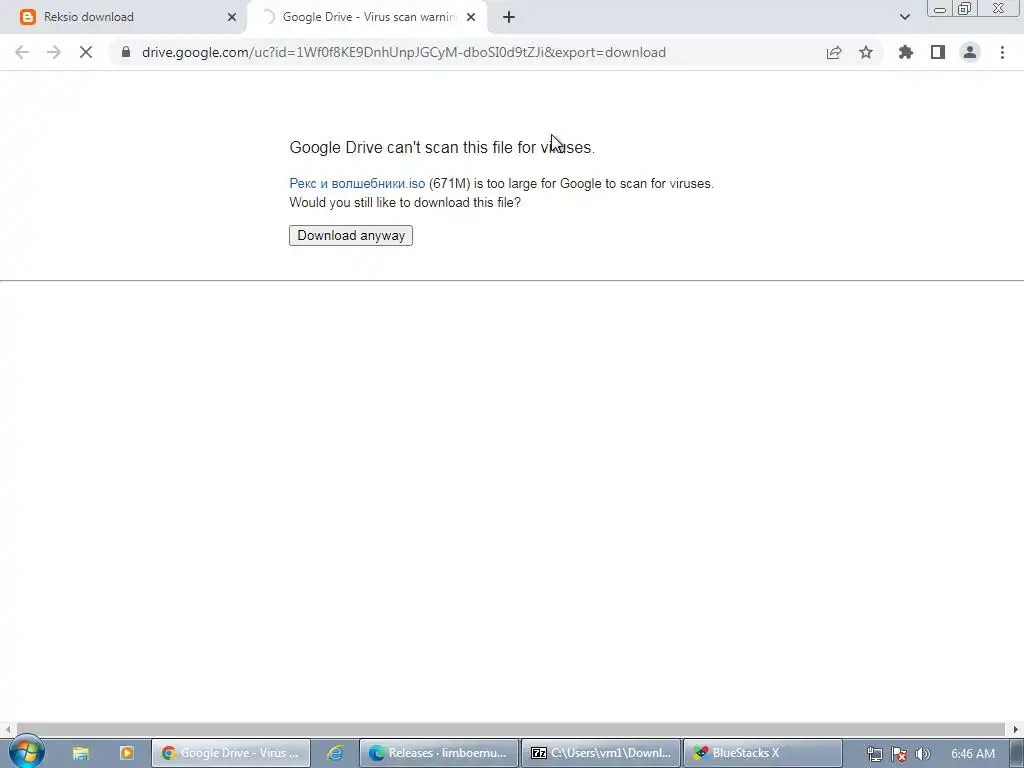Share this page via share icon
1024x768 pixels.
click(834, 52)
